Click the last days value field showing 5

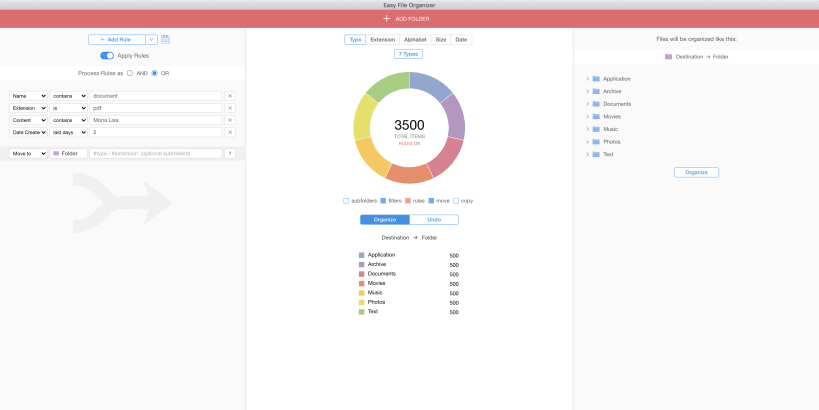(156, 132)
